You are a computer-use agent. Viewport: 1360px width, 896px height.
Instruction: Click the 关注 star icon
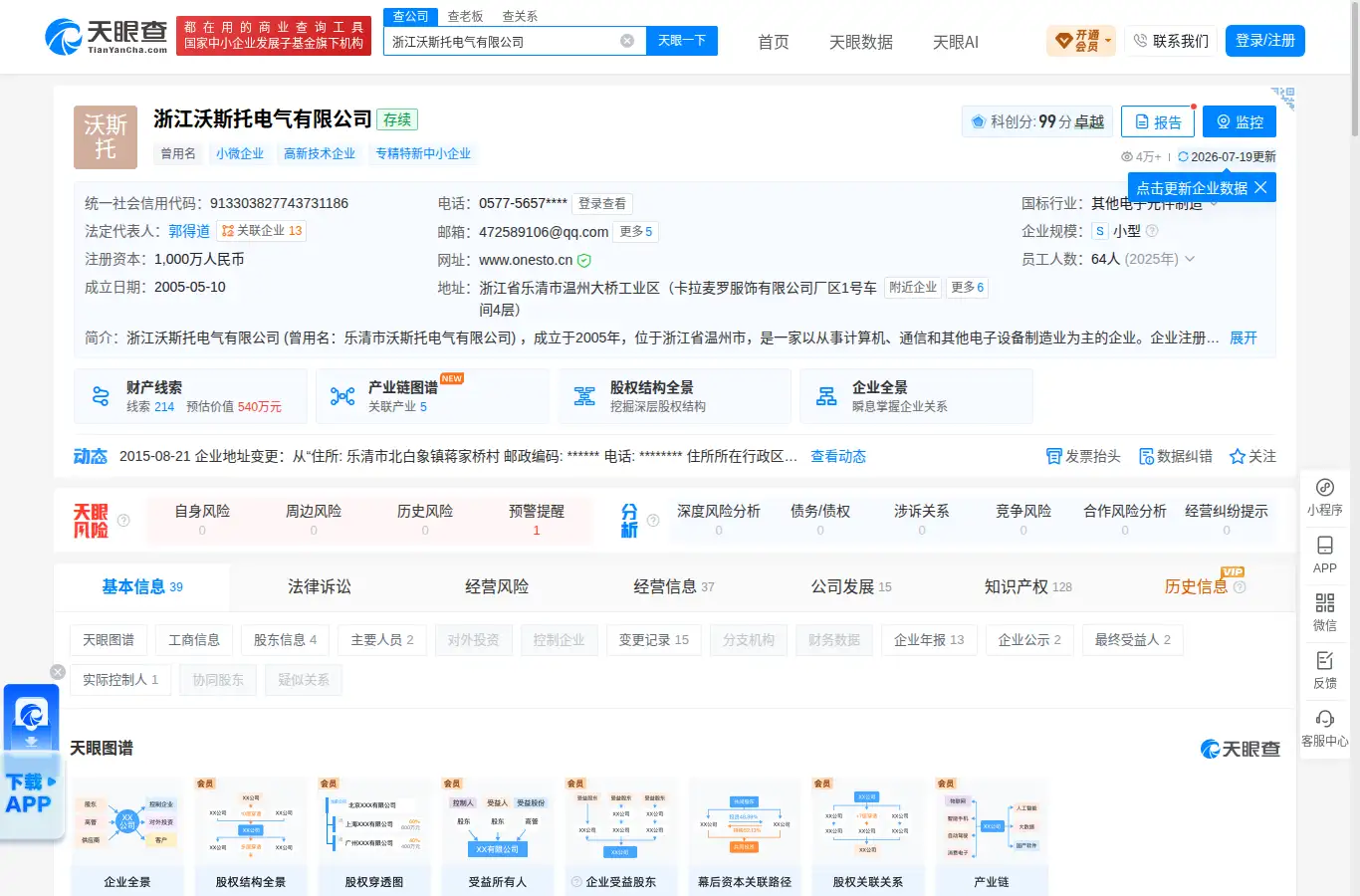coord(1238,456)
